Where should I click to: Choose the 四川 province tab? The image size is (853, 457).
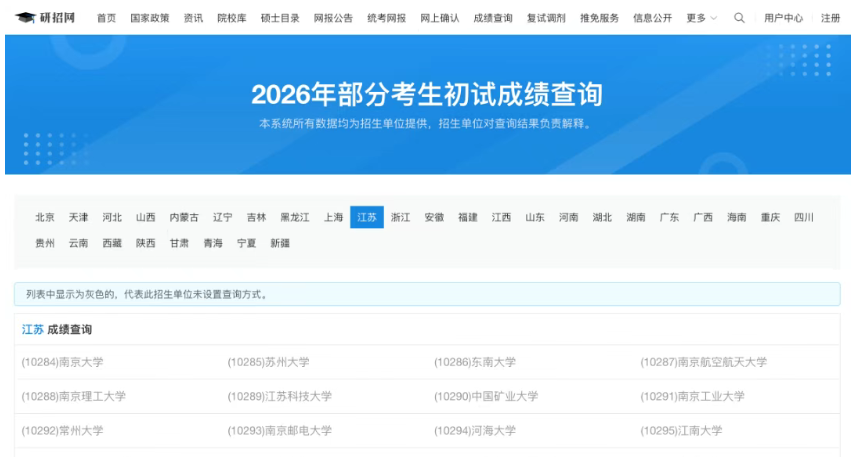804,217
